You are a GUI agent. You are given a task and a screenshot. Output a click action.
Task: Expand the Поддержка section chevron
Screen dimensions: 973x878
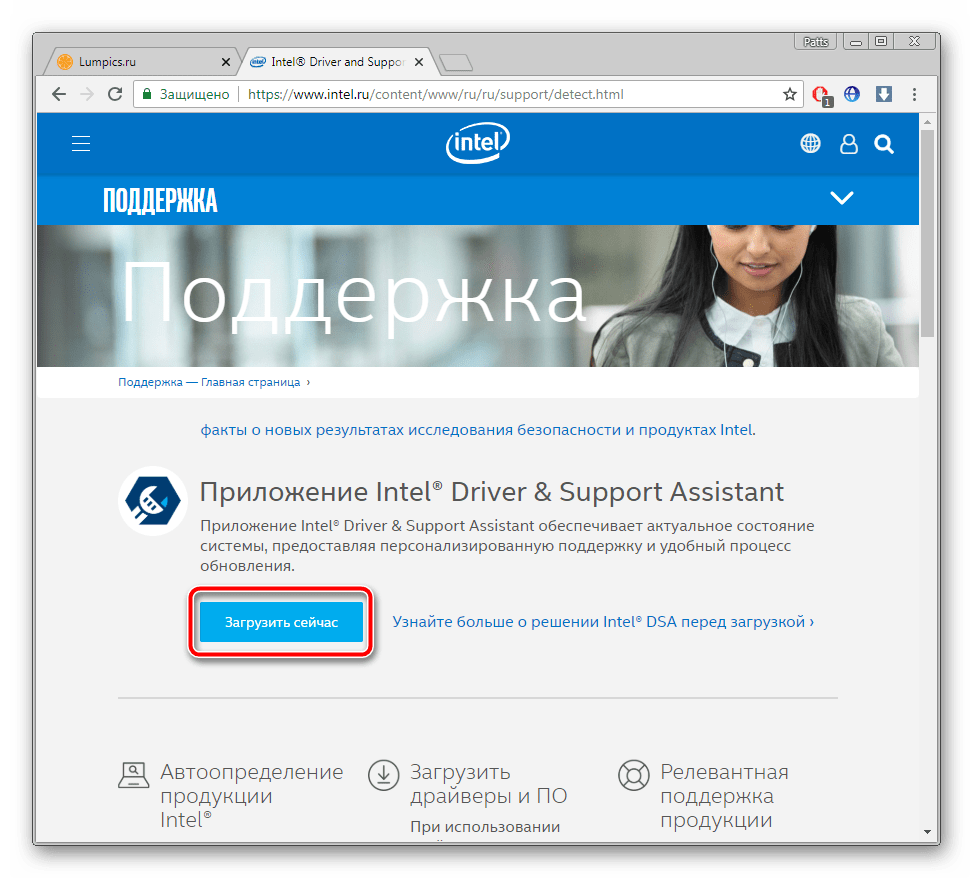pos(842,198)
